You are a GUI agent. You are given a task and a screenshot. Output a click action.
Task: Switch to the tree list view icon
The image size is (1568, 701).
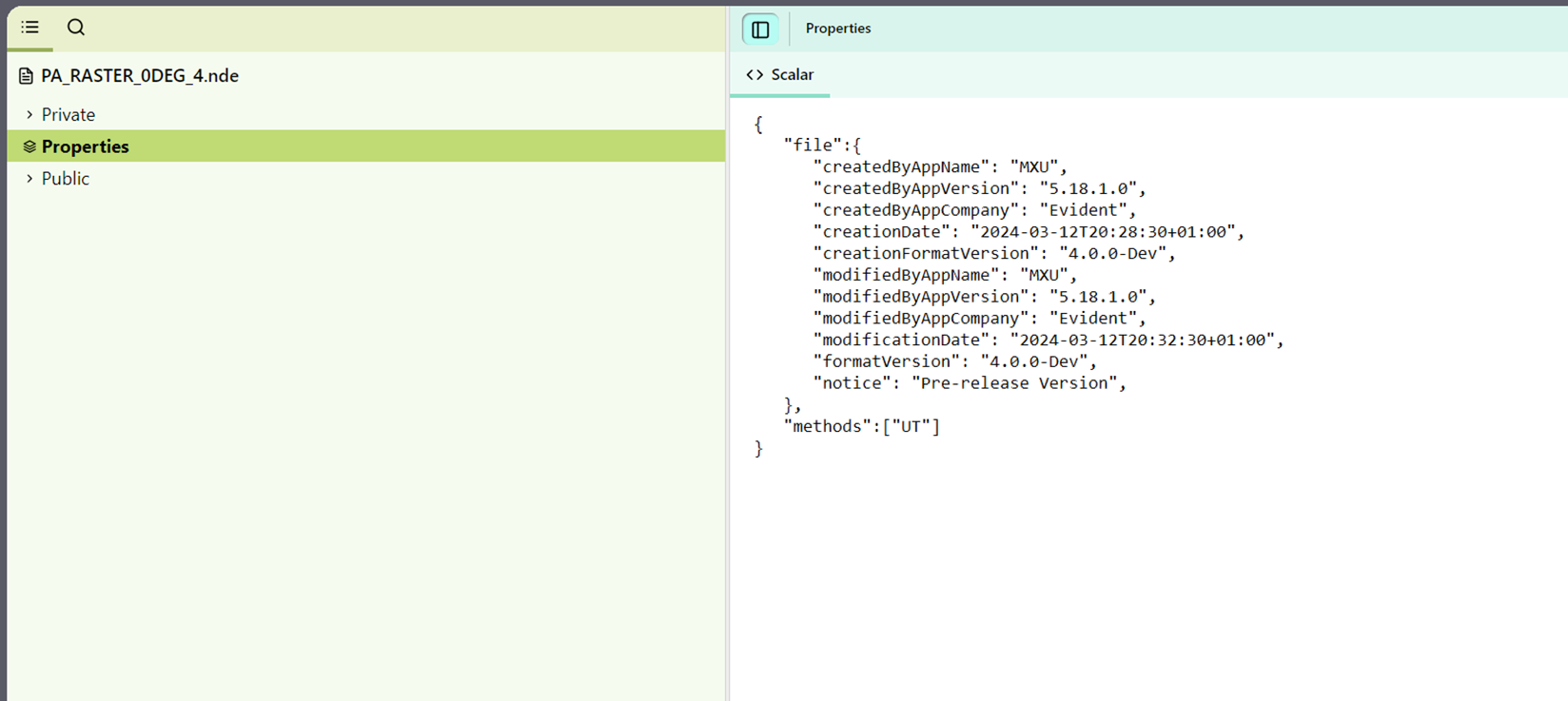coord(30,28)
